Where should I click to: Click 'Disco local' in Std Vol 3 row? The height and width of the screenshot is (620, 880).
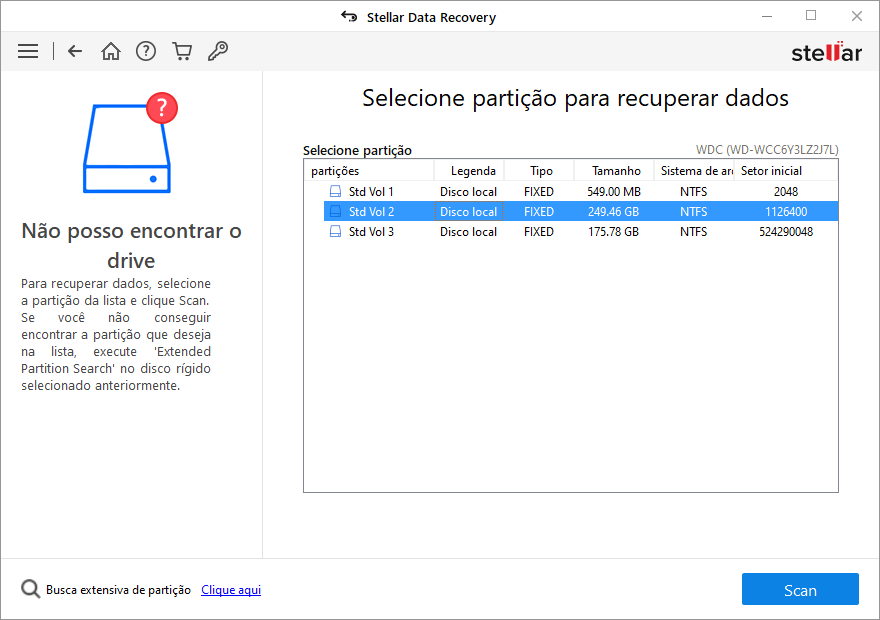[469, 232]
